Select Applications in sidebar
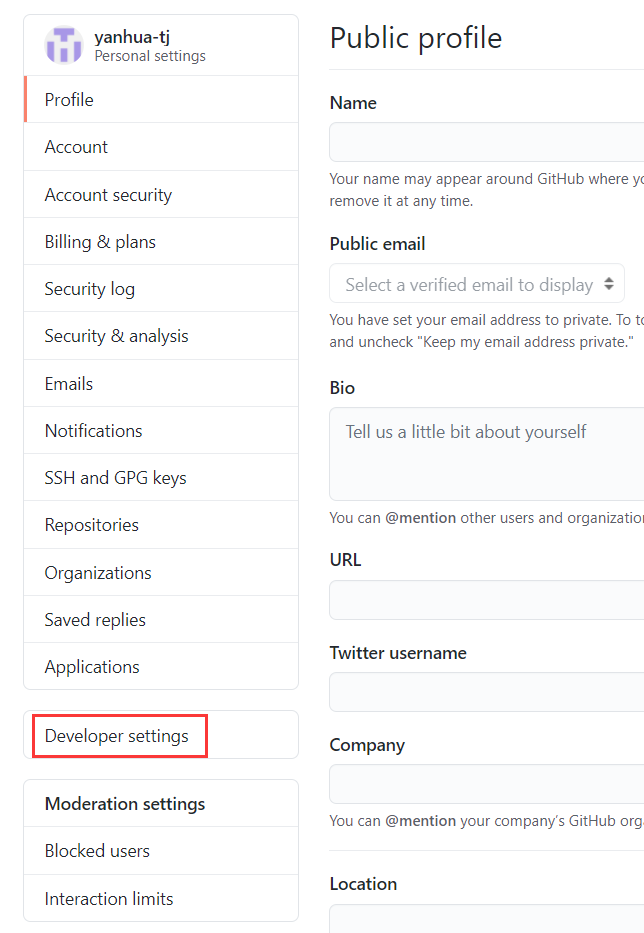The width and height of the screenshot is (644, 933). tap(161, 666)
